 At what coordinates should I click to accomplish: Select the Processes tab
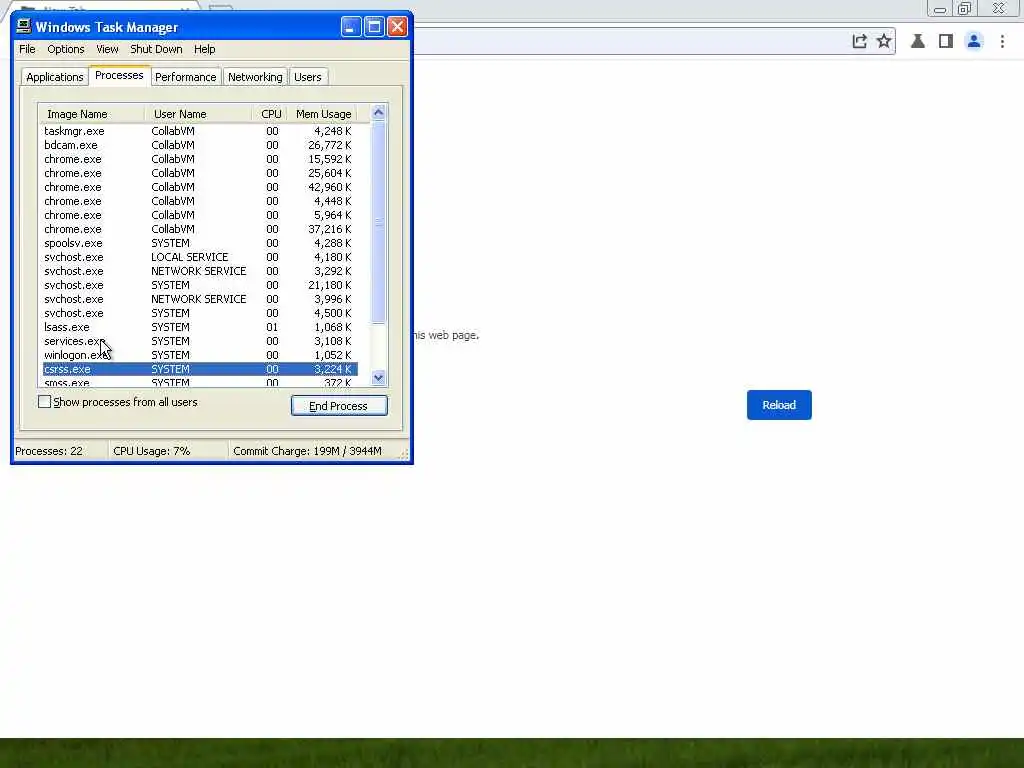pyautogui.click(x=119, y=75)
